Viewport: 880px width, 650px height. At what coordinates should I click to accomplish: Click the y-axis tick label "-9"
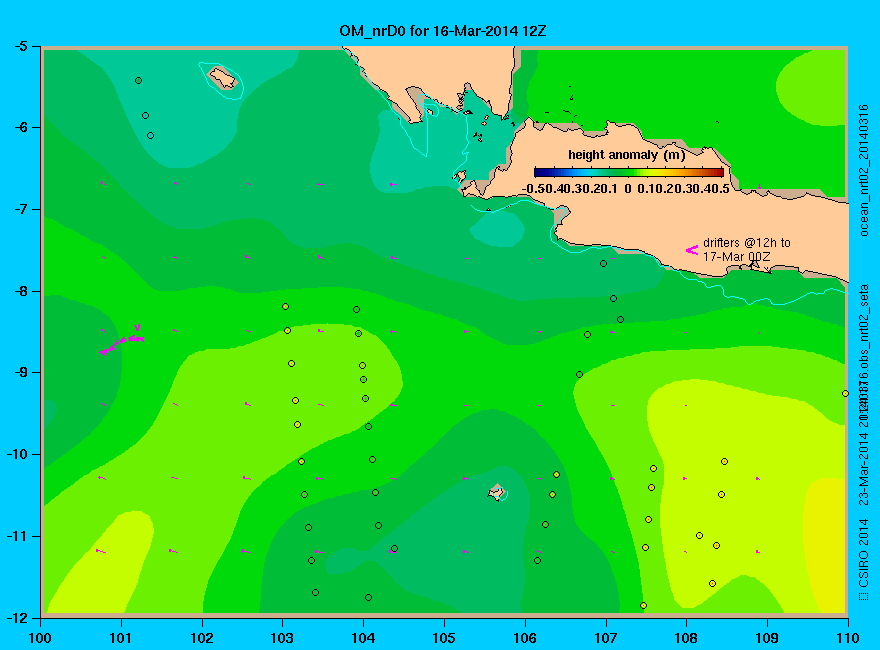pos(21,372)
